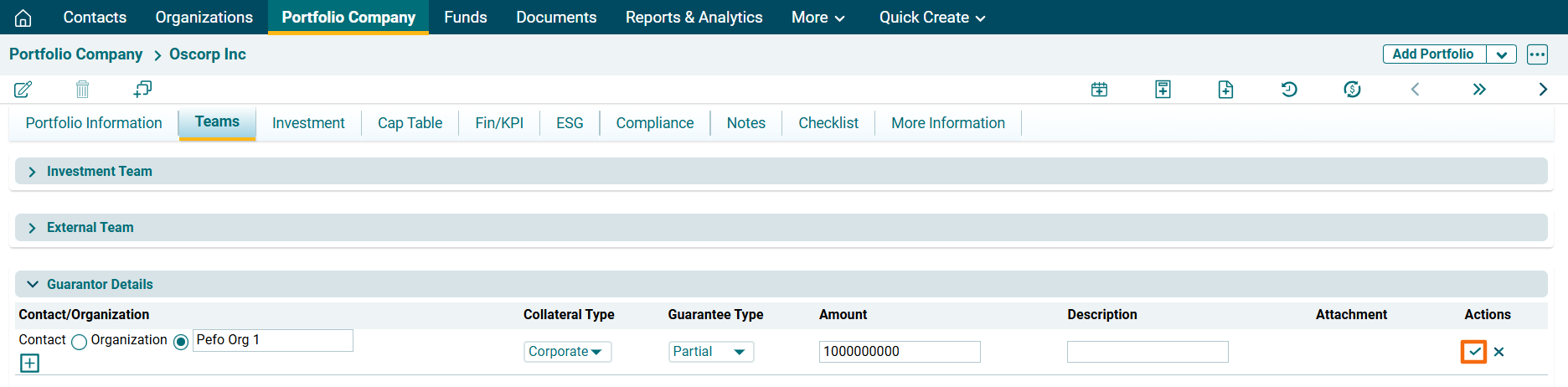The image size is (1568, 387).
Task: Open the Guarantee Type dropdown
Action: point(710,352)
